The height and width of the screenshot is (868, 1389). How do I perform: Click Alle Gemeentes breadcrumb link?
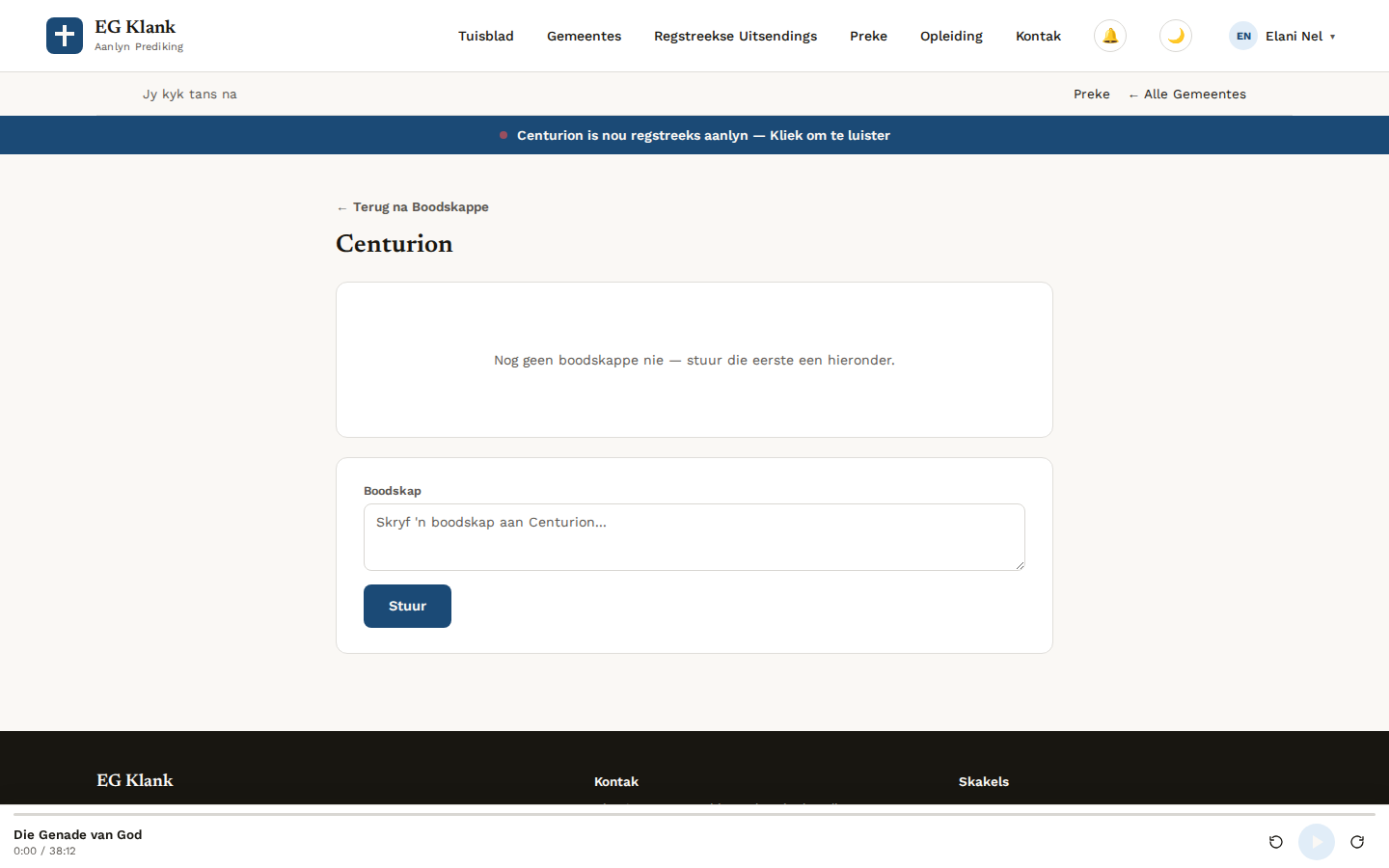coord(1187,95)
